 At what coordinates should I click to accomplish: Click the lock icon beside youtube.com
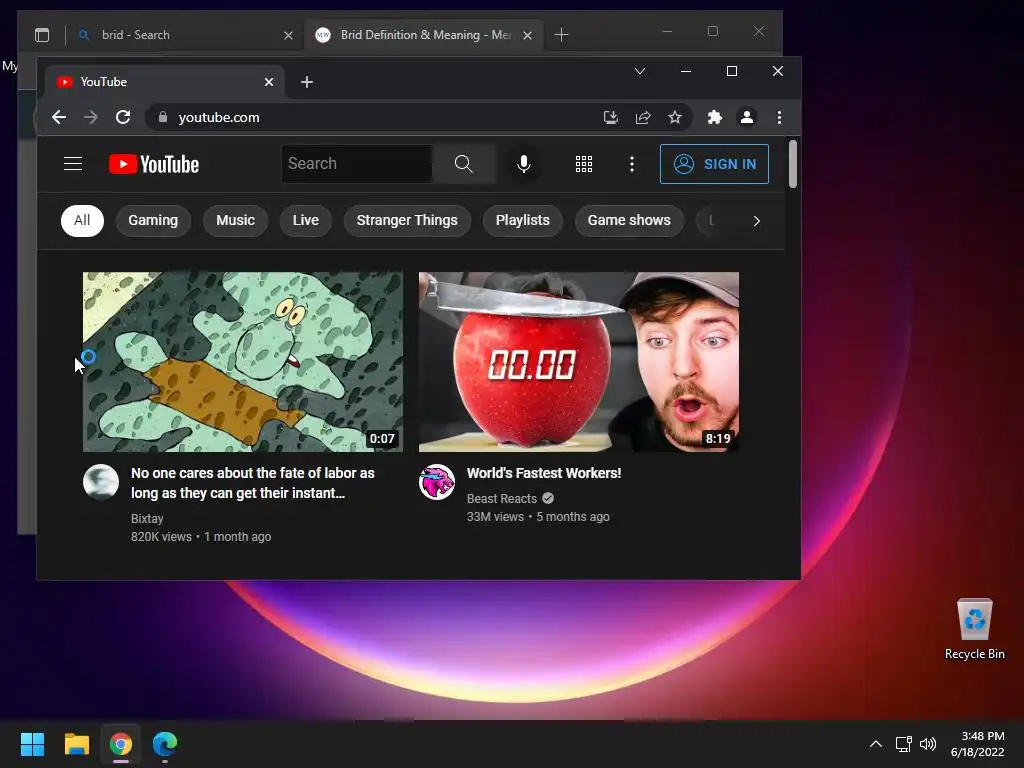163,118
